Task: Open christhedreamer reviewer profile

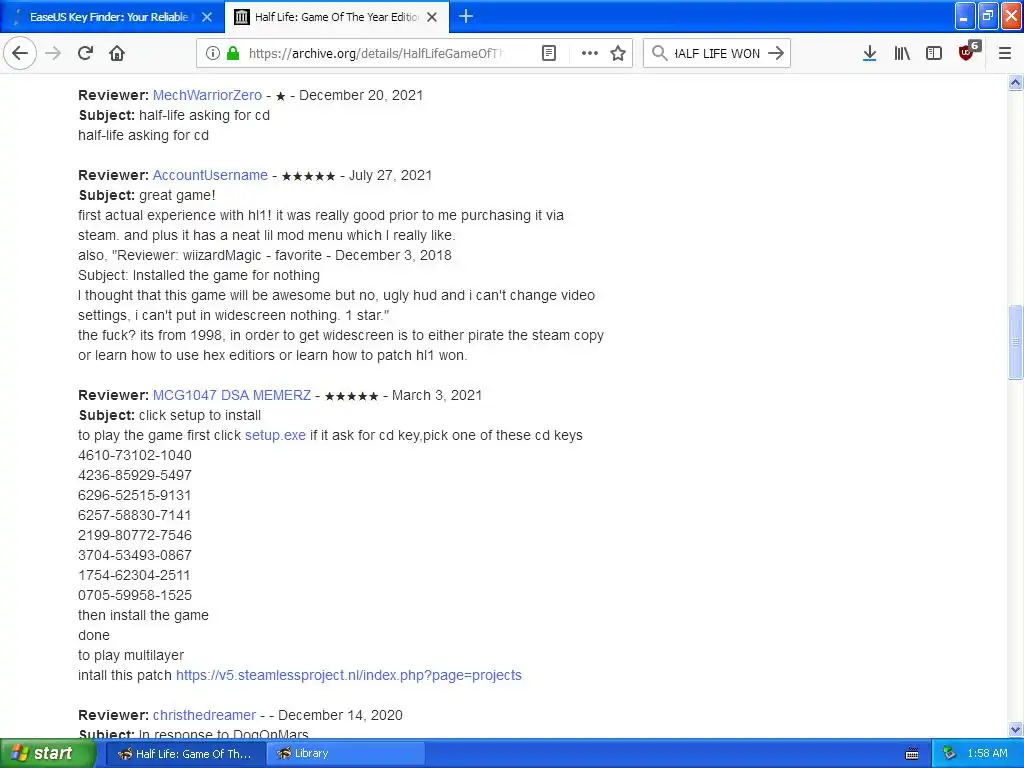Action: pyautogui.click(x=204, y=714)
